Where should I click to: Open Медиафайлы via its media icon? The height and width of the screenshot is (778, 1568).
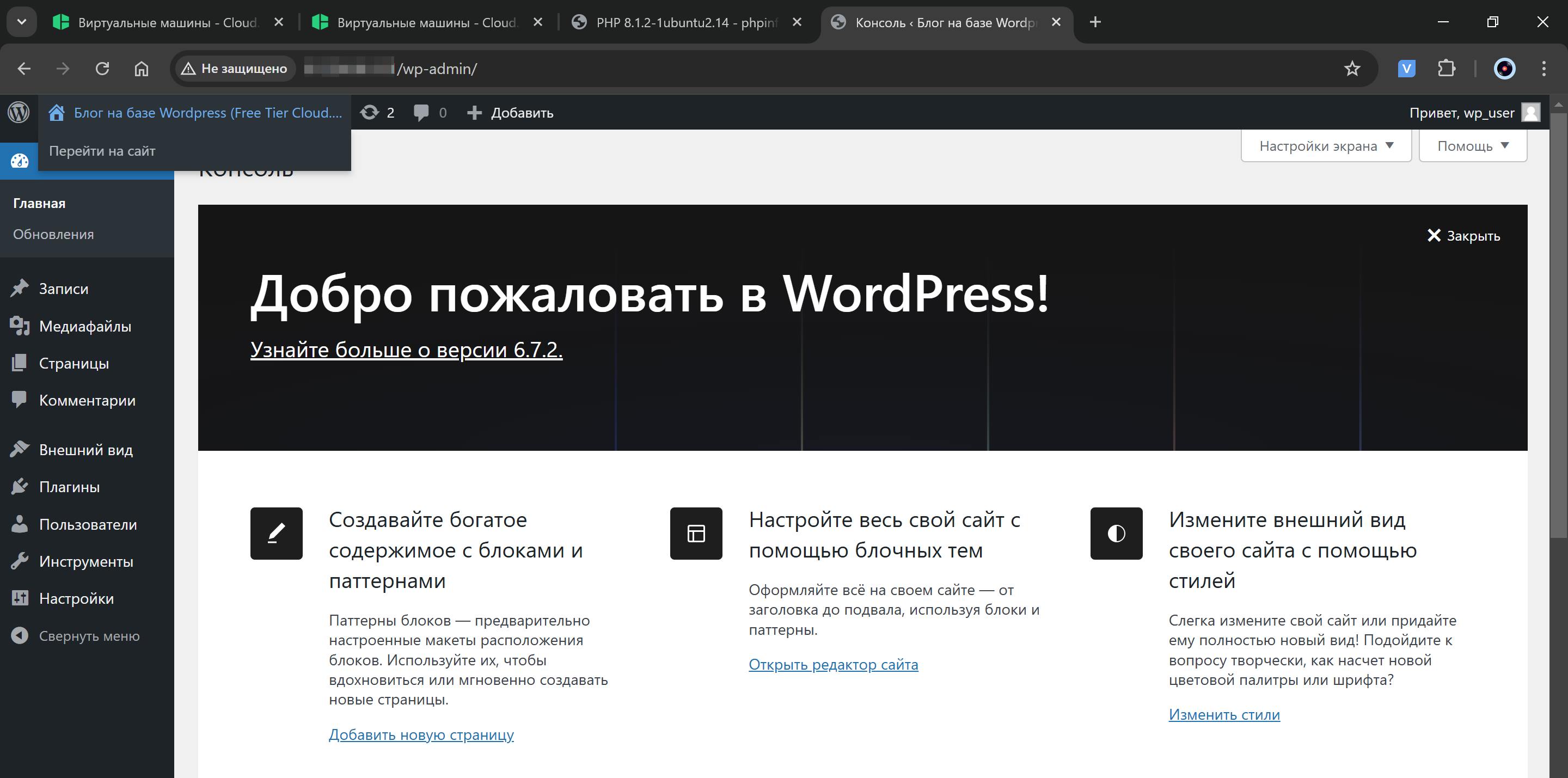(20, 326)
